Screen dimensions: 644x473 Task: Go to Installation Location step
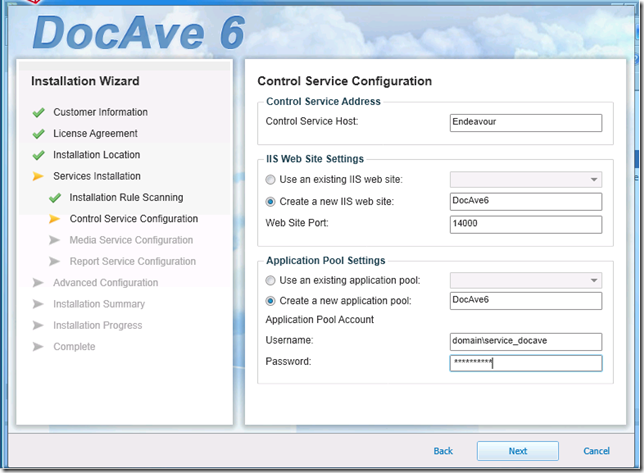(97, 155)
